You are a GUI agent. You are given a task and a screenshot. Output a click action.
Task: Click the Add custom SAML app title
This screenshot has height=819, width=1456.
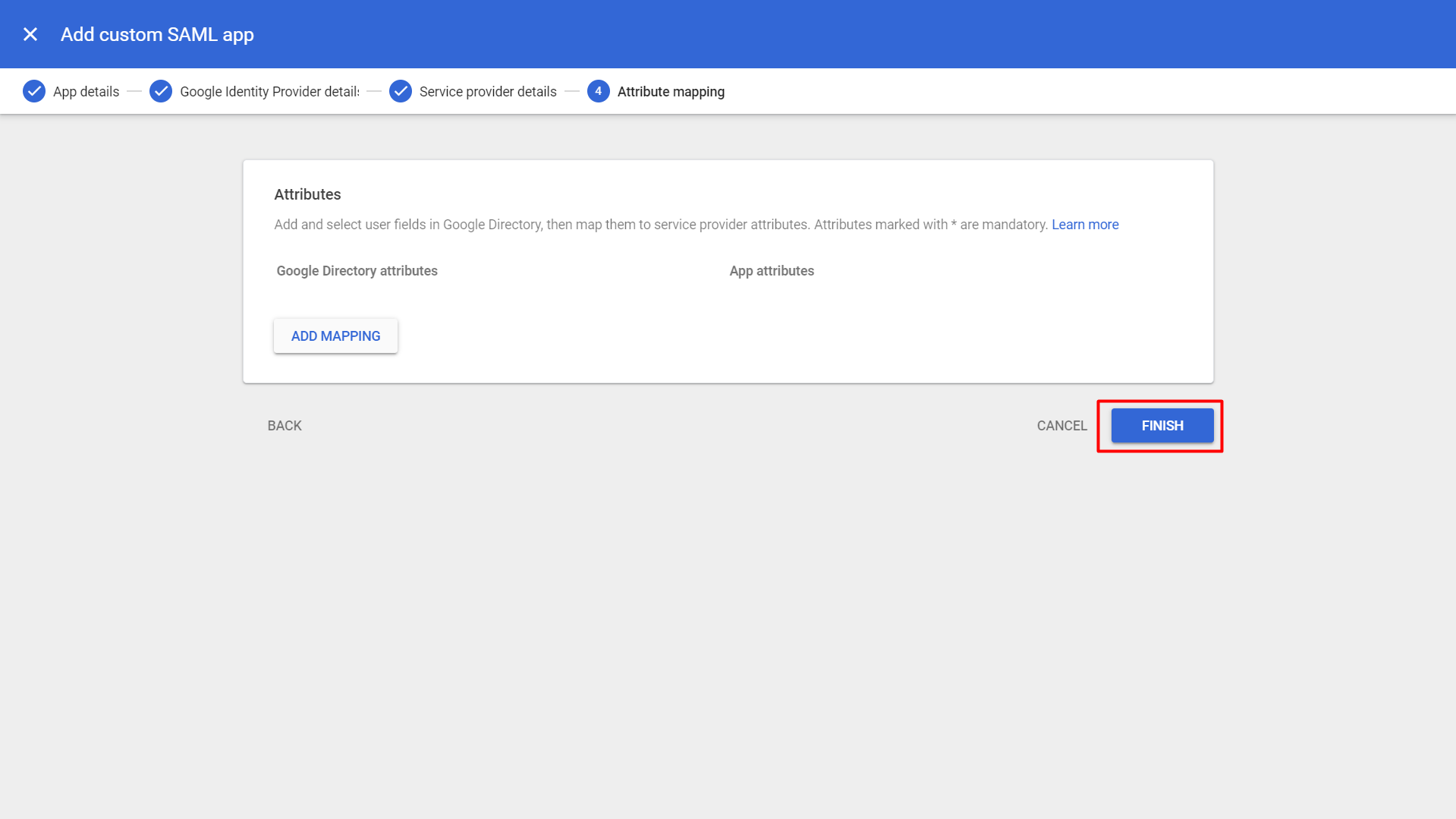click(157, 34)
